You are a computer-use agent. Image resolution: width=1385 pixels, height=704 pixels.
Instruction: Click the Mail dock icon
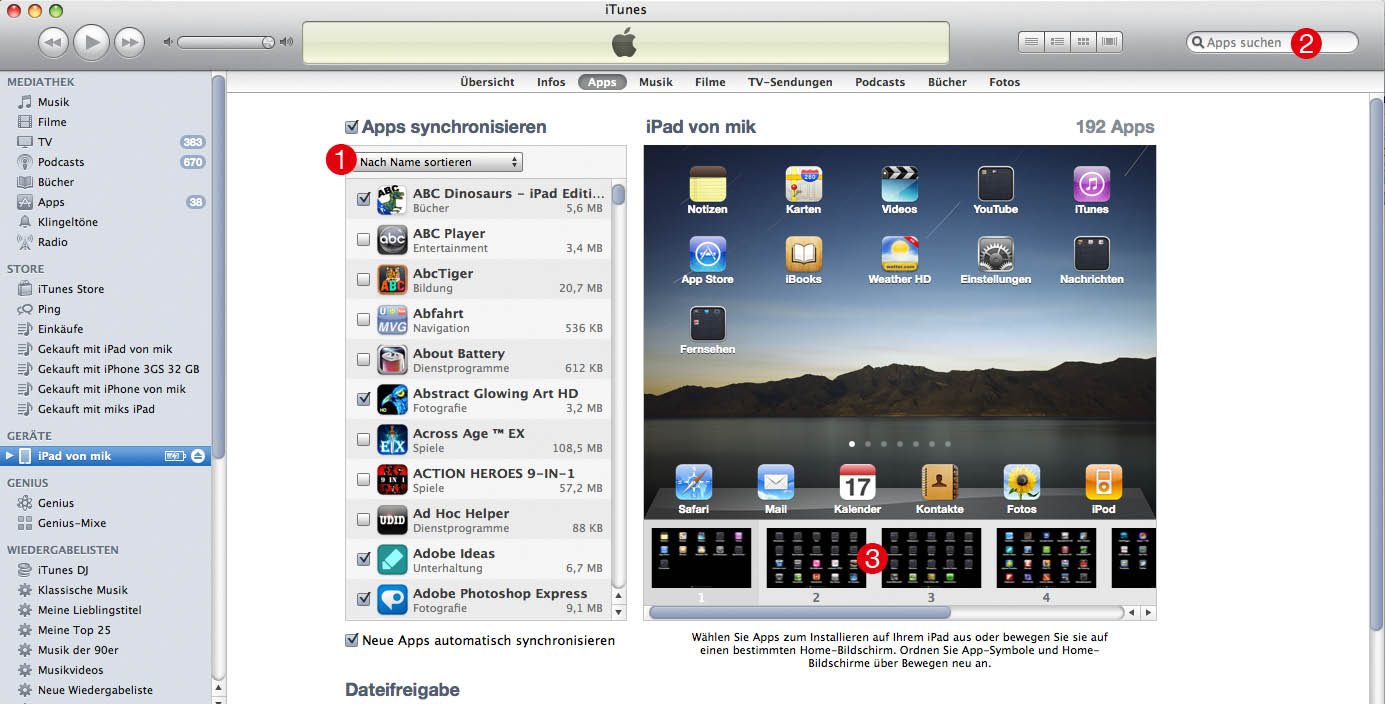[x=775, y=482]
